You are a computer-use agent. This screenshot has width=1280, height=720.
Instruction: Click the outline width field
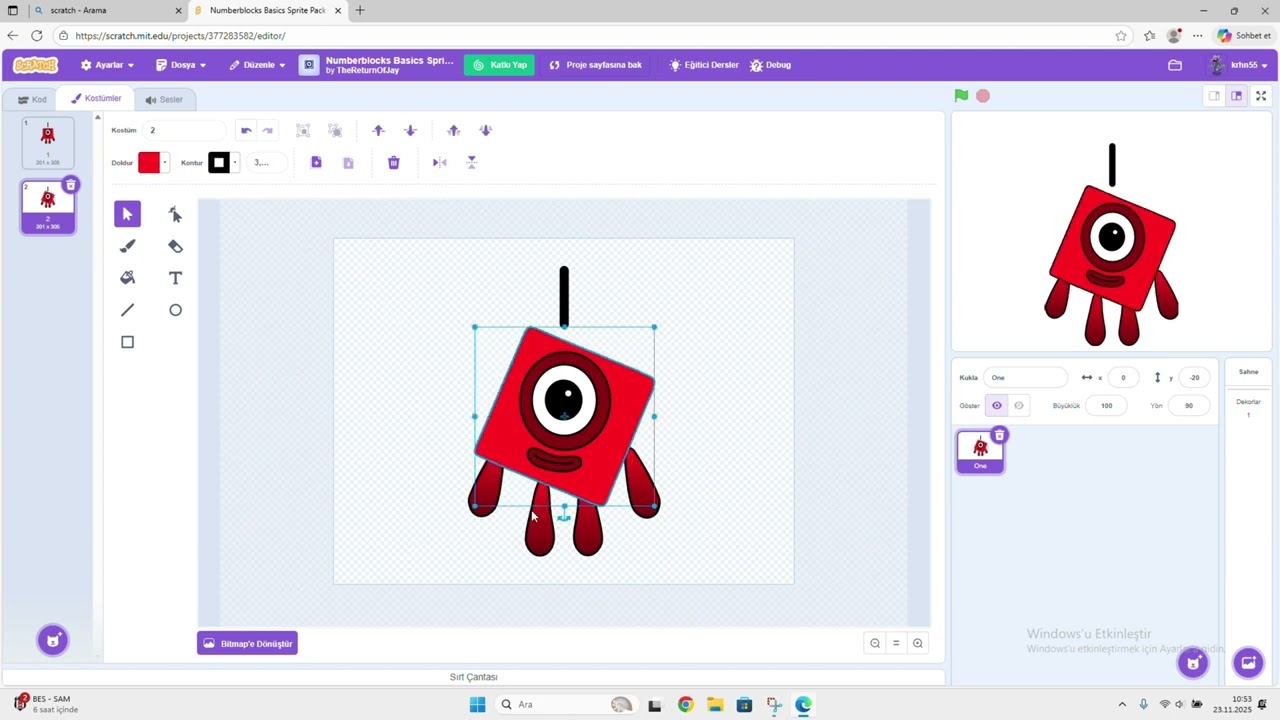(x=267, y=162)
